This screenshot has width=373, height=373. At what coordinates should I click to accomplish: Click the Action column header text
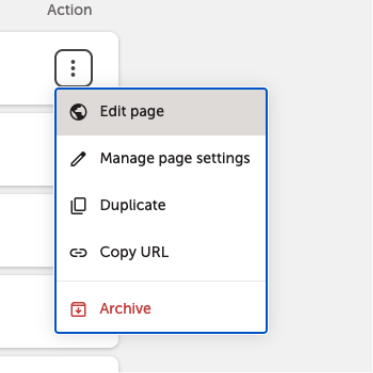[x=70, y=10]
